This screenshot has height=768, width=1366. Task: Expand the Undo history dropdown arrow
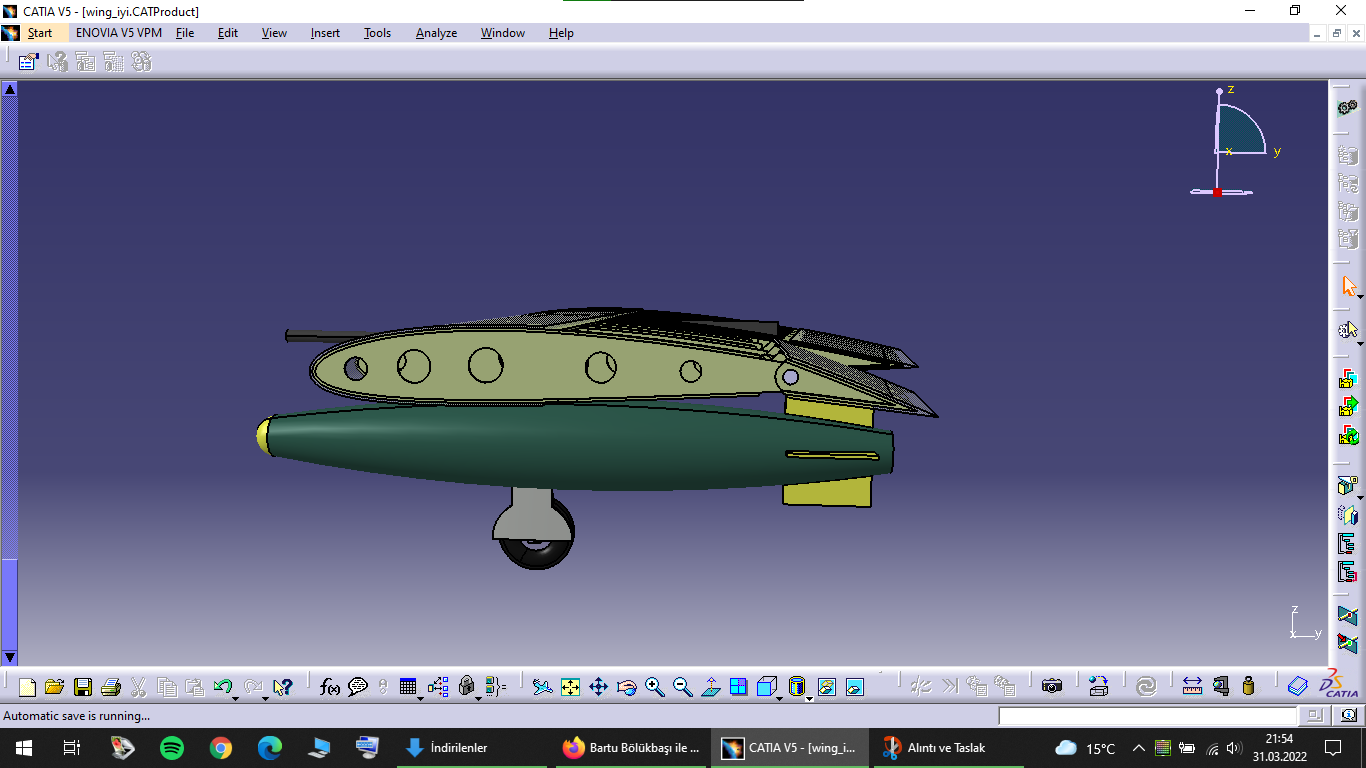point(235,697)
